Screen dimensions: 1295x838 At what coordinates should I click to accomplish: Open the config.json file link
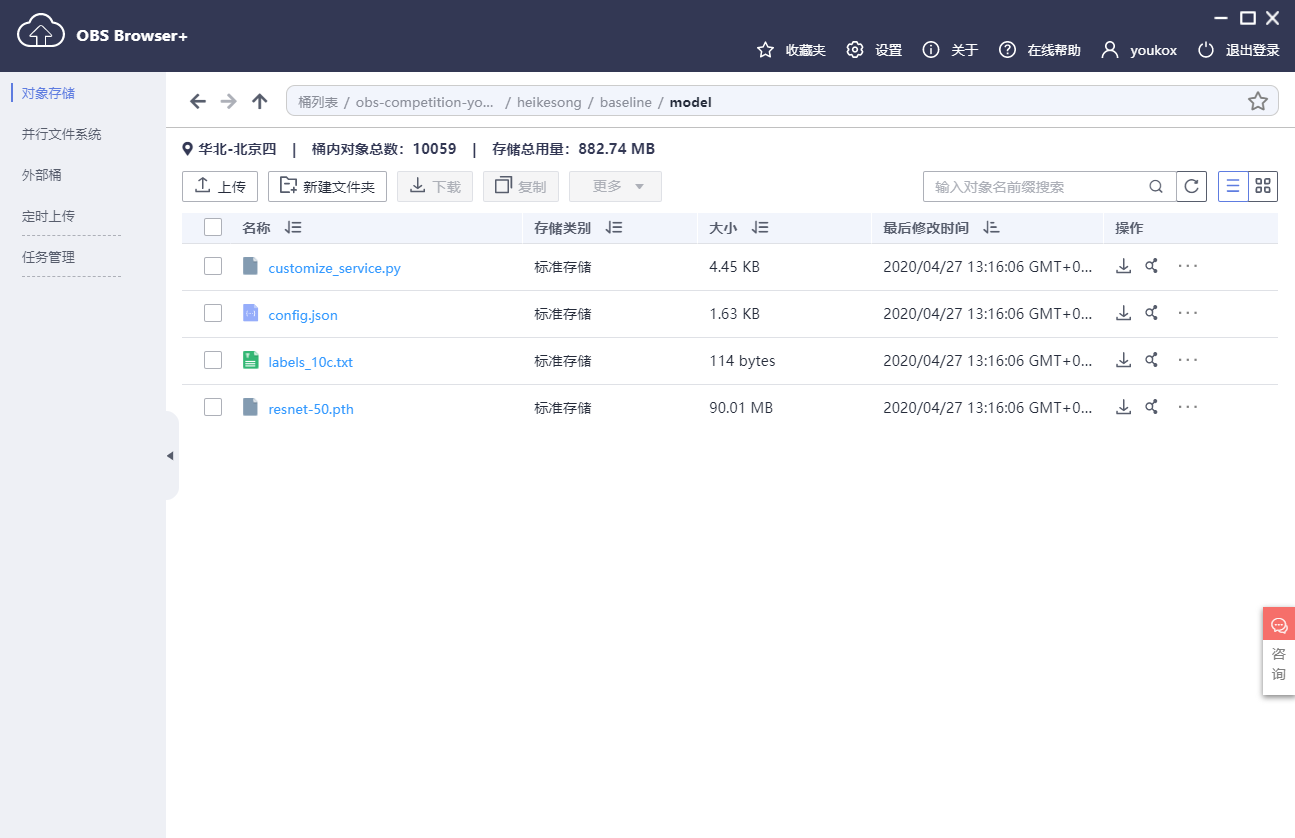pyautogui.click(x=303, y=315)
